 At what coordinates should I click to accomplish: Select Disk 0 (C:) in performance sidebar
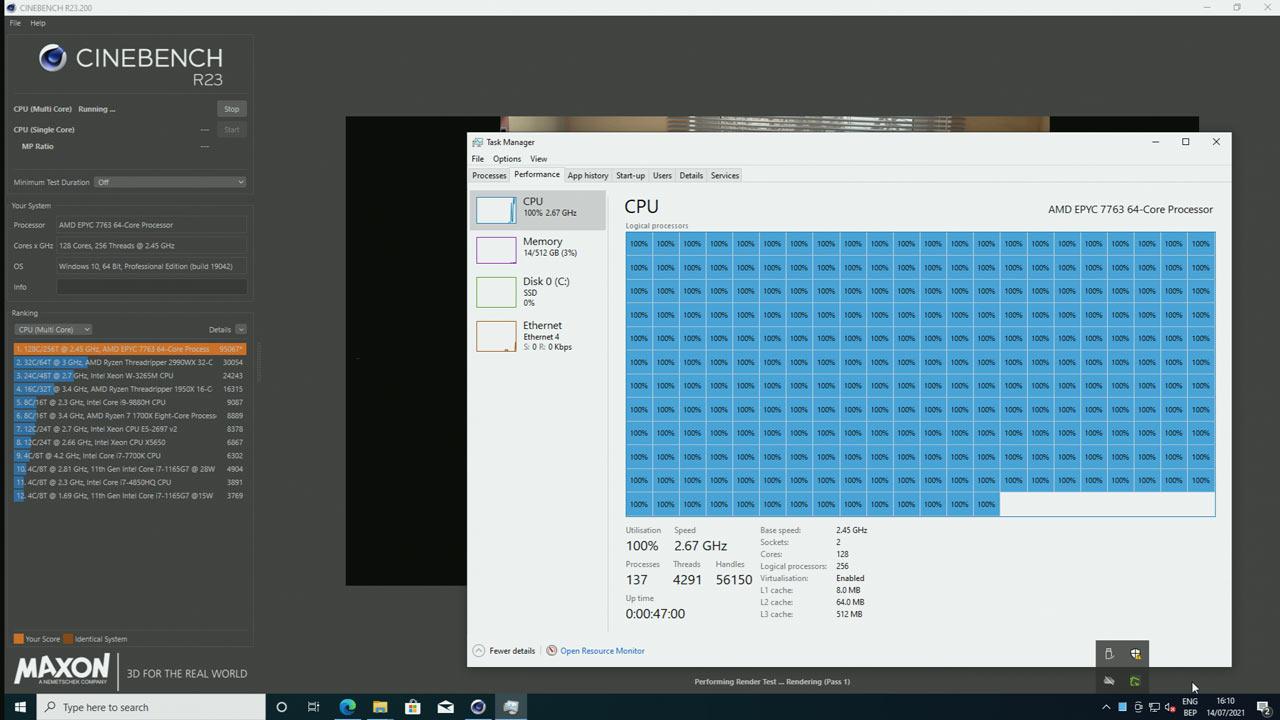click(540, 291)
